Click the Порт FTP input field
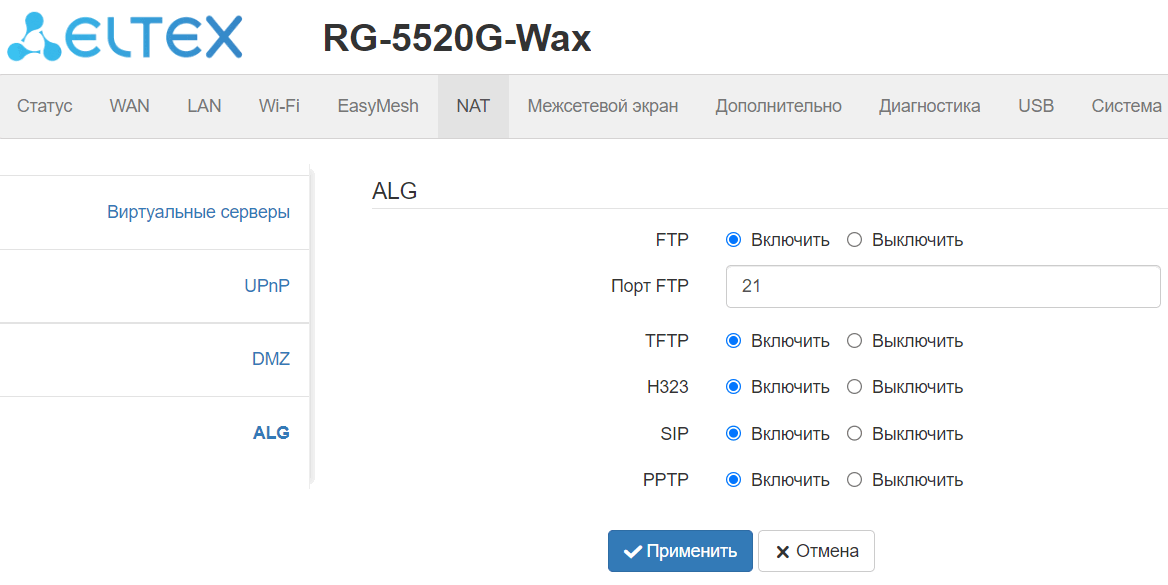The image size is (1168, 585). 942,286
